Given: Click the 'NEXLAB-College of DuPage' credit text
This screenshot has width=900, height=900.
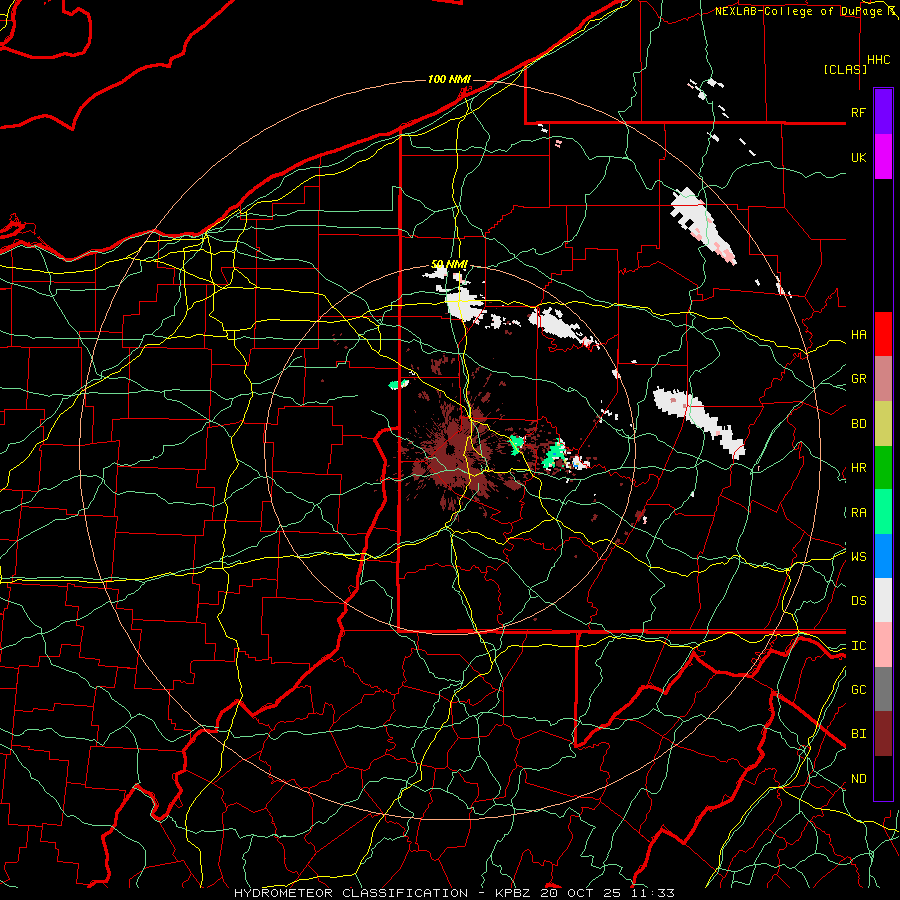Looking at the screenshot, I should pos(798,11).
